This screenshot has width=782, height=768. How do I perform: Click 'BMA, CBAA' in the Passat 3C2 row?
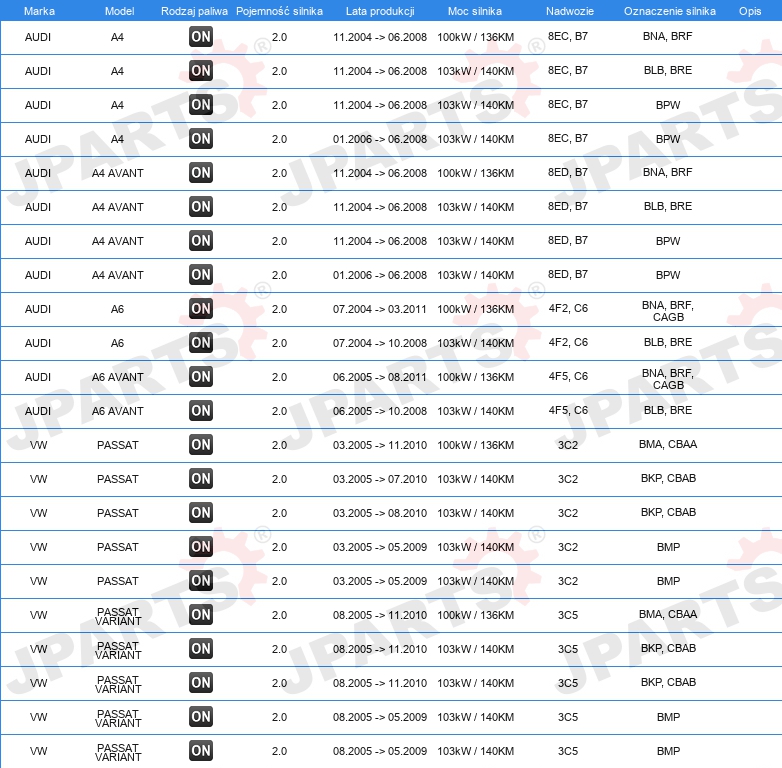click(x=668, y=444)
